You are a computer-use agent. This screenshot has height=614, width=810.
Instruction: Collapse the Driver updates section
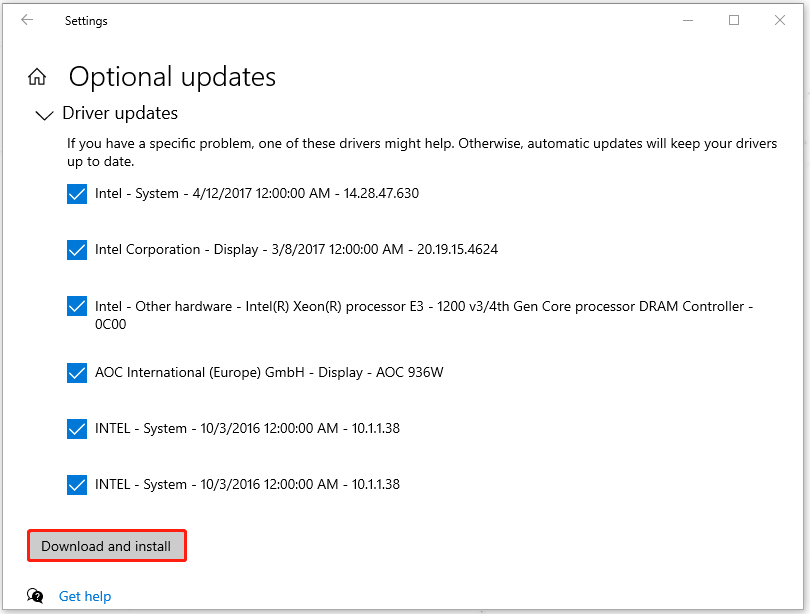pos(44,115)
